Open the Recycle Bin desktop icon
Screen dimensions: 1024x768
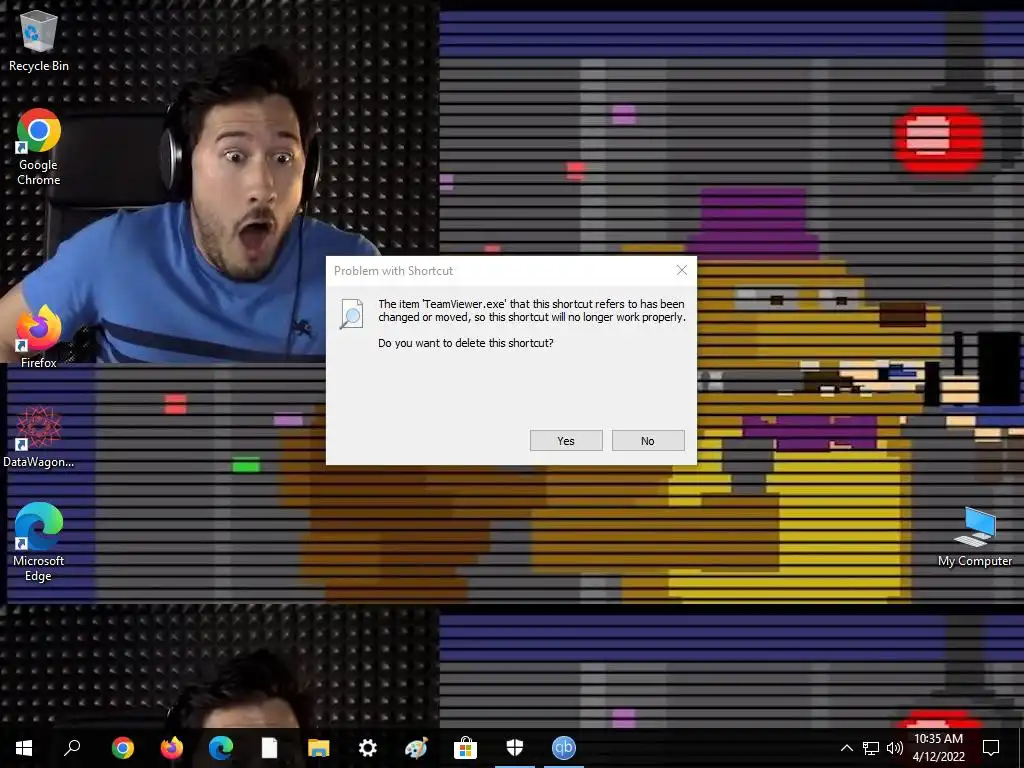click(39, 40)
